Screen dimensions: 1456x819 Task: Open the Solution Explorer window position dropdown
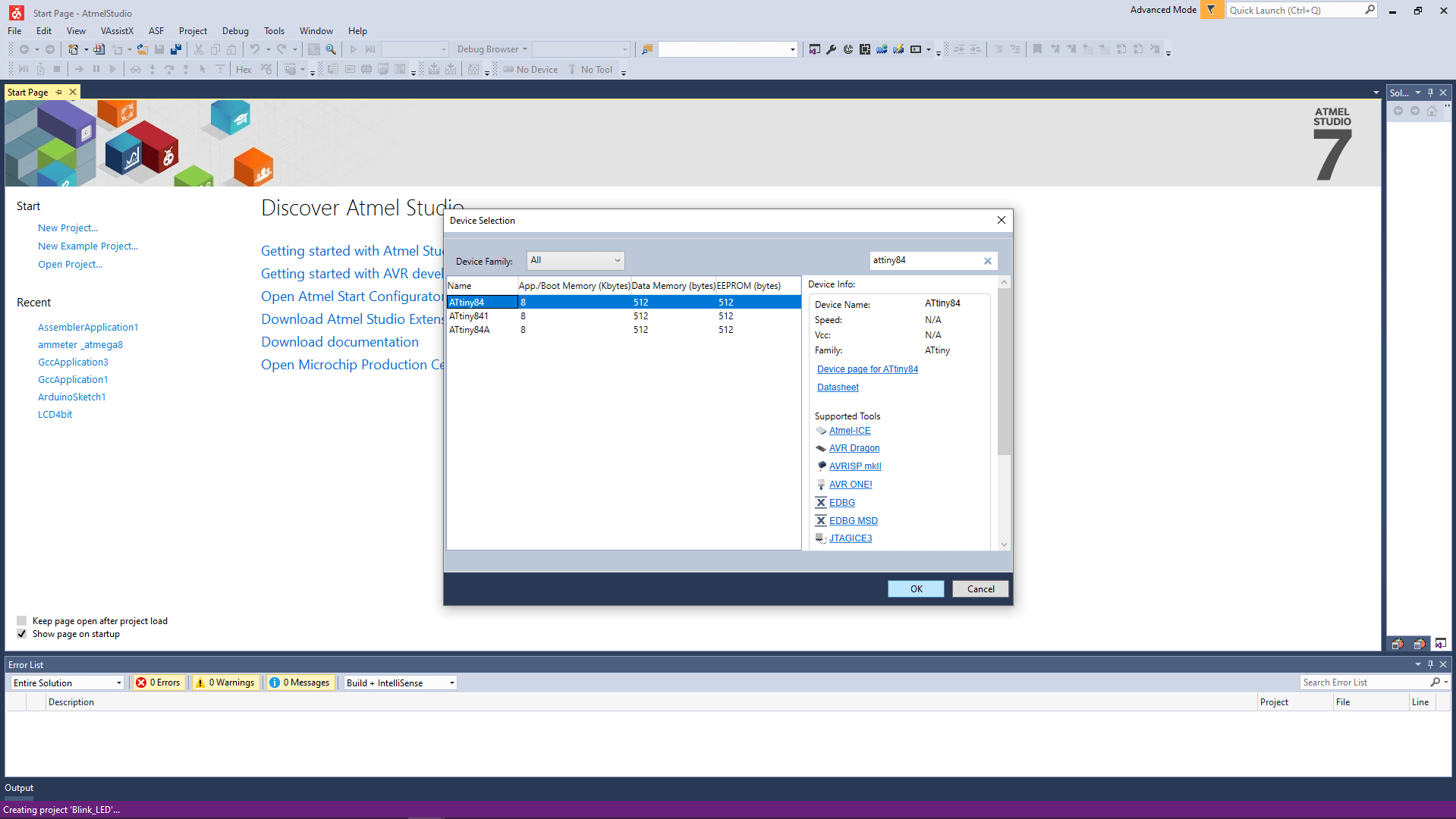click(x=1417, y=93)
